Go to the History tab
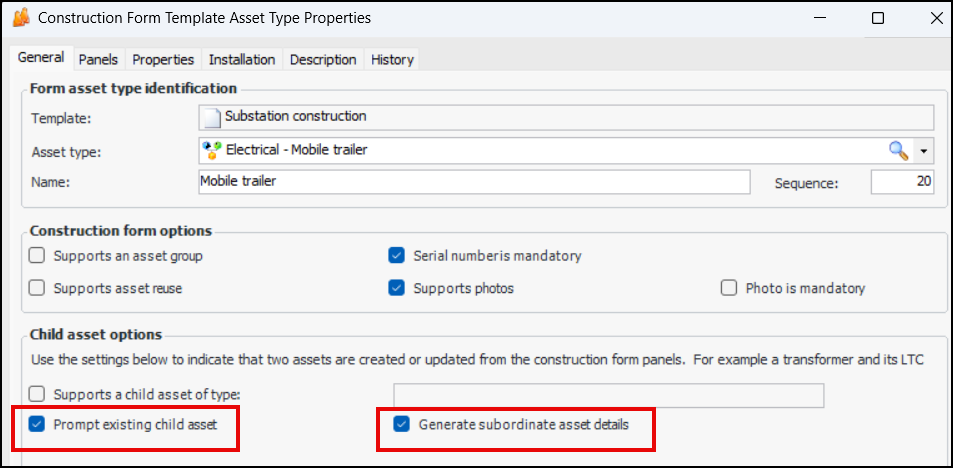This screenshot has width=953, height=468. coord(392,60)
